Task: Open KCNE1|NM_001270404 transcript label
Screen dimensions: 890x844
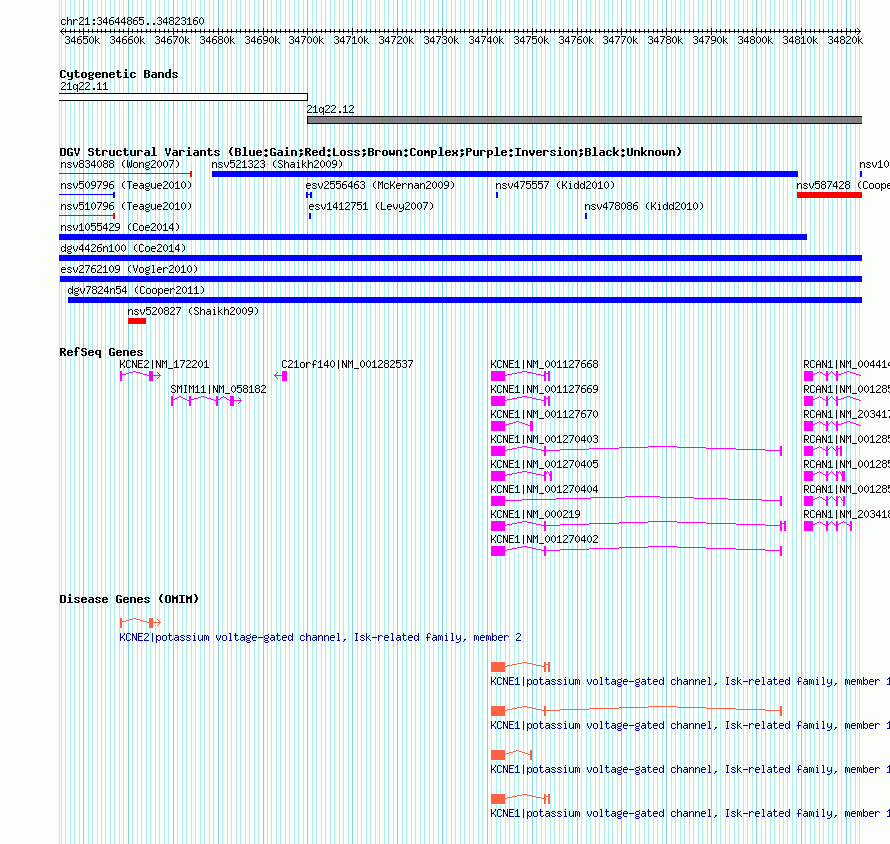Action: tap(544, 489)
